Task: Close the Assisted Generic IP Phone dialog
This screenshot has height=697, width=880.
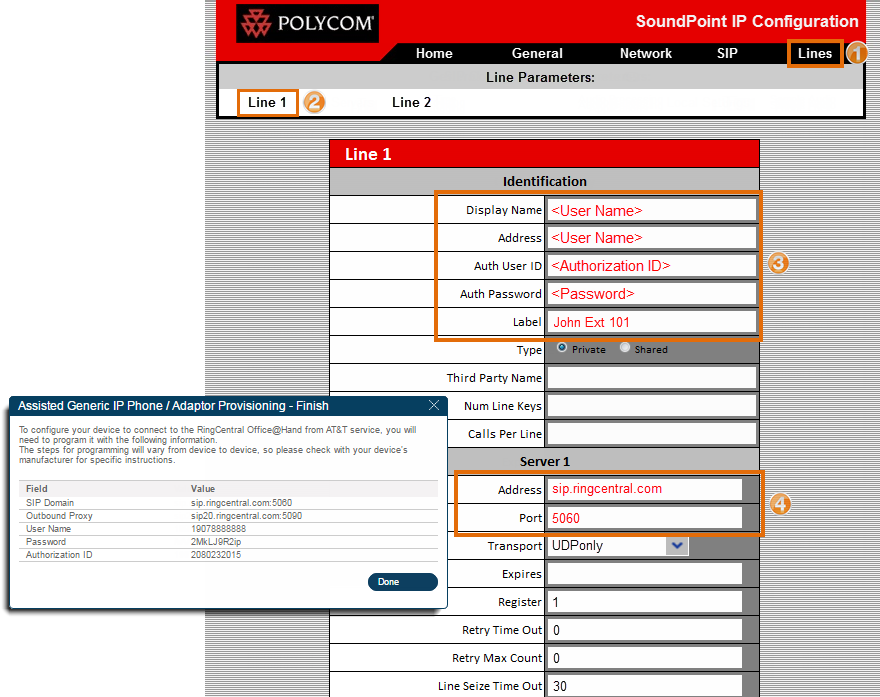Action: click(x=434, y=405)
